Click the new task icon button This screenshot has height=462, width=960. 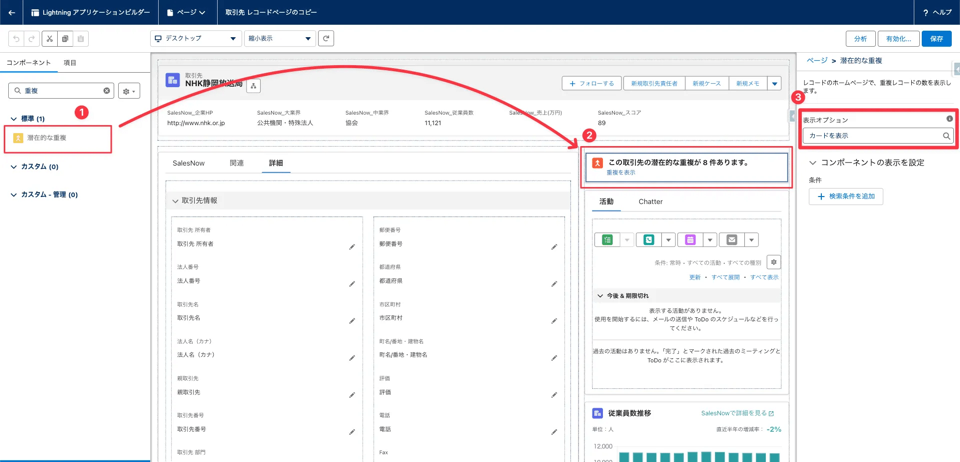coord(607,240)
